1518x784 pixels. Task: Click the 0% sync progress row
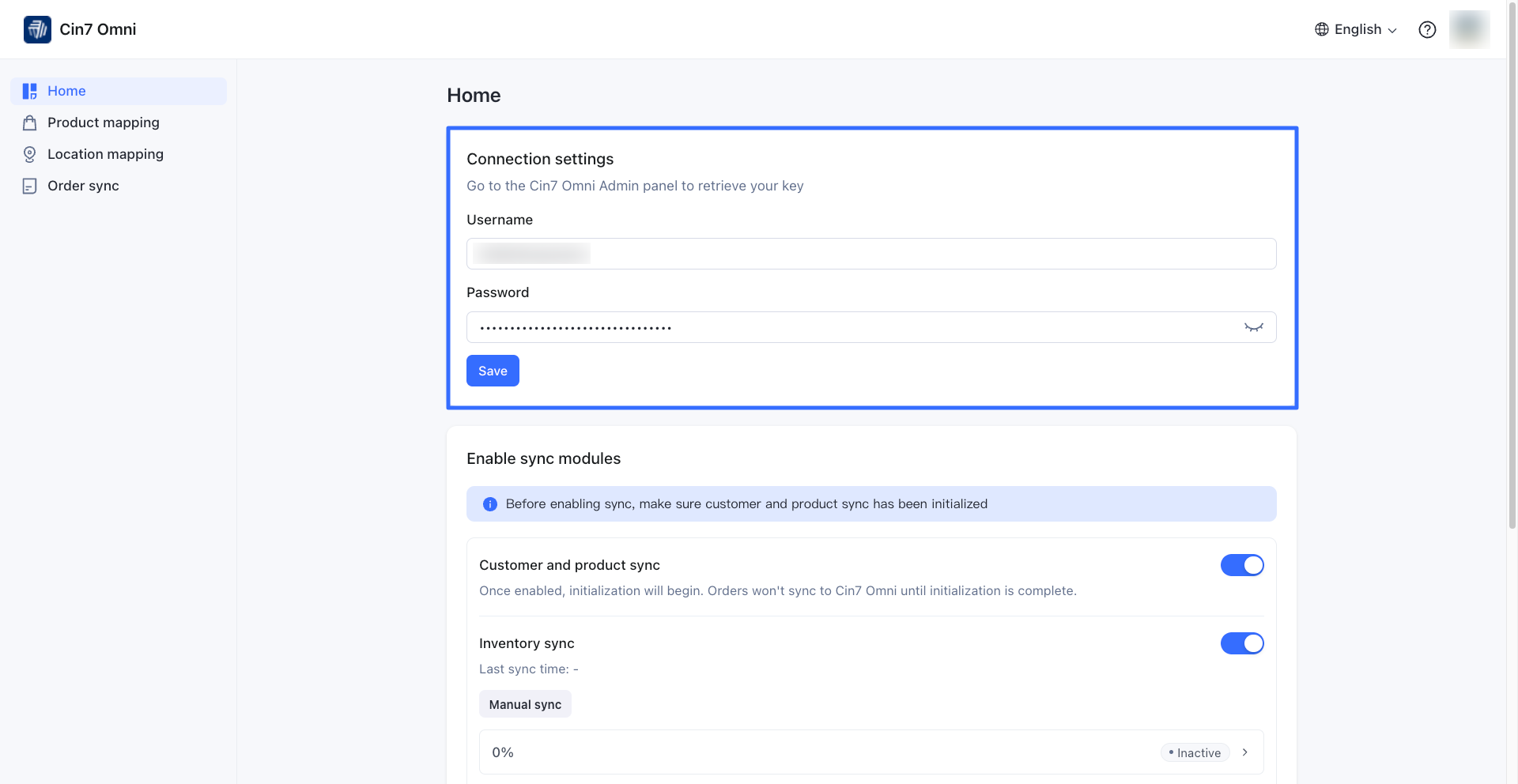791,752
